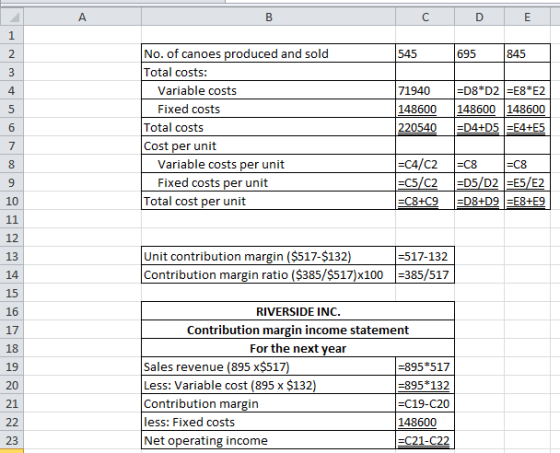Select column C header

pos(425,17)
